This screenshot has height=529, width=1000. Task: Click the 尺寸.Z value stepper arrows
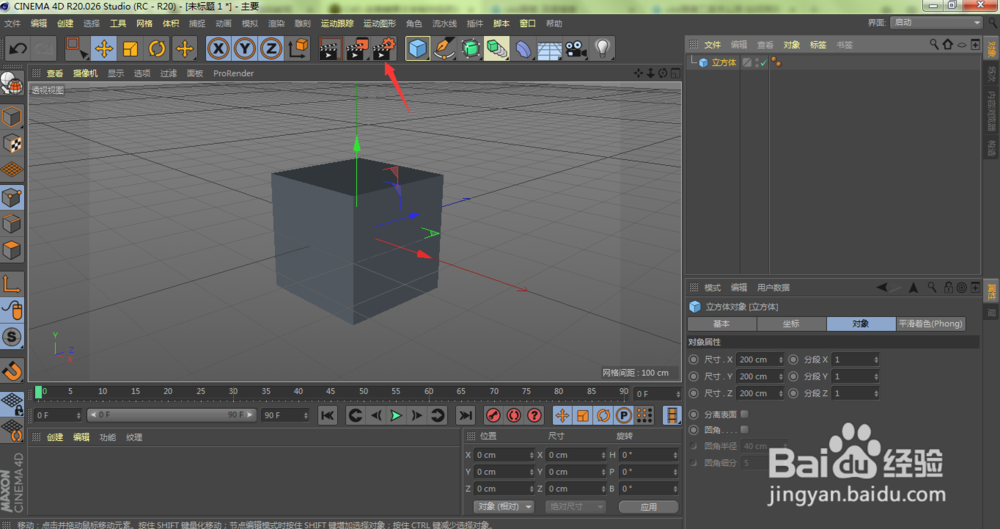(781, 394)
